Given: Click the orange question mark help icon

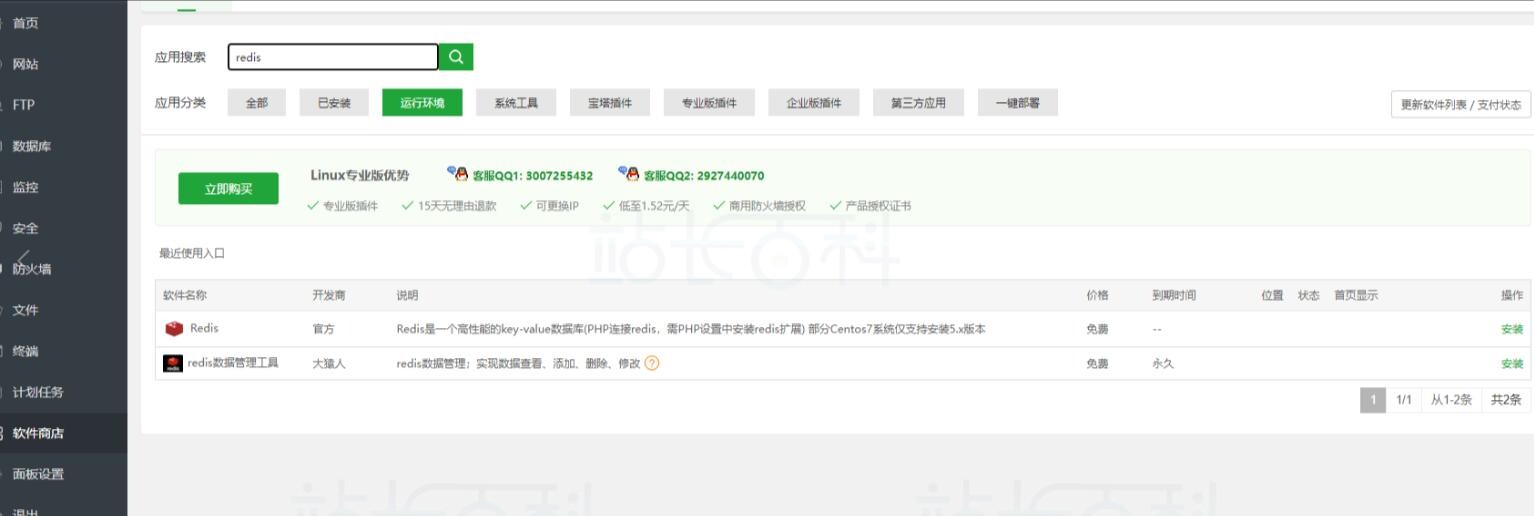Looking at the screenshot, I should pos(652,364).
